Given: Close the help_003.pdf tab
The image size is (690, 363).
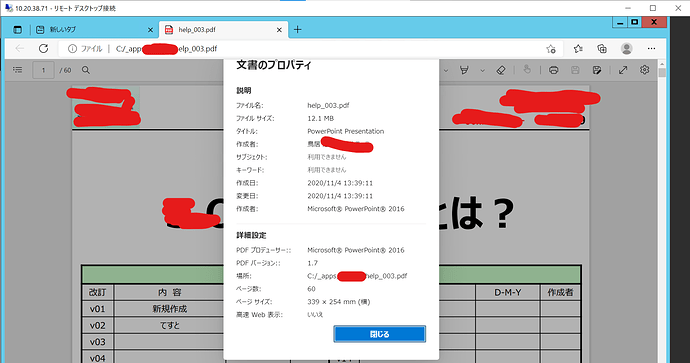Looking at the screenshot, I should pyautogui.click(x=279, y=30).
